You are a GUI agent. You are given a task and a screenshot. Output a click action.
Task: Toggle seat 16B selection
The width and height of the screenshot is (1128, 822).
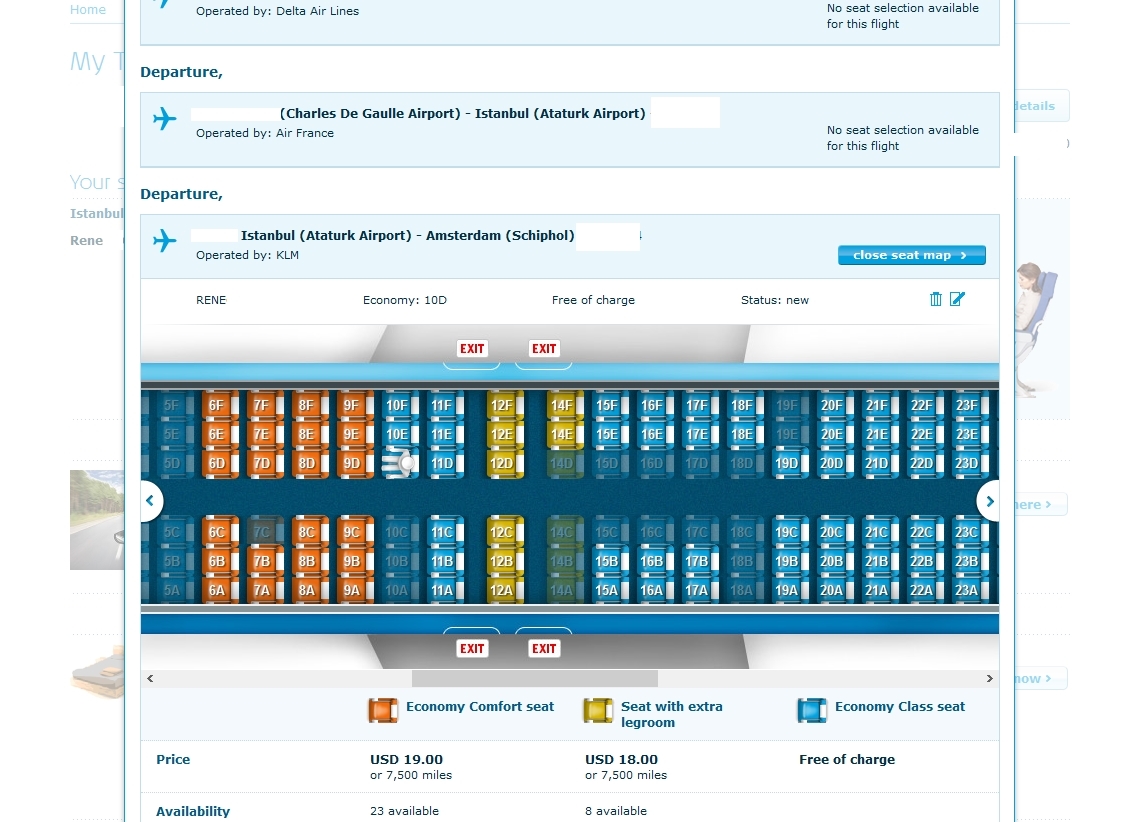651,562
